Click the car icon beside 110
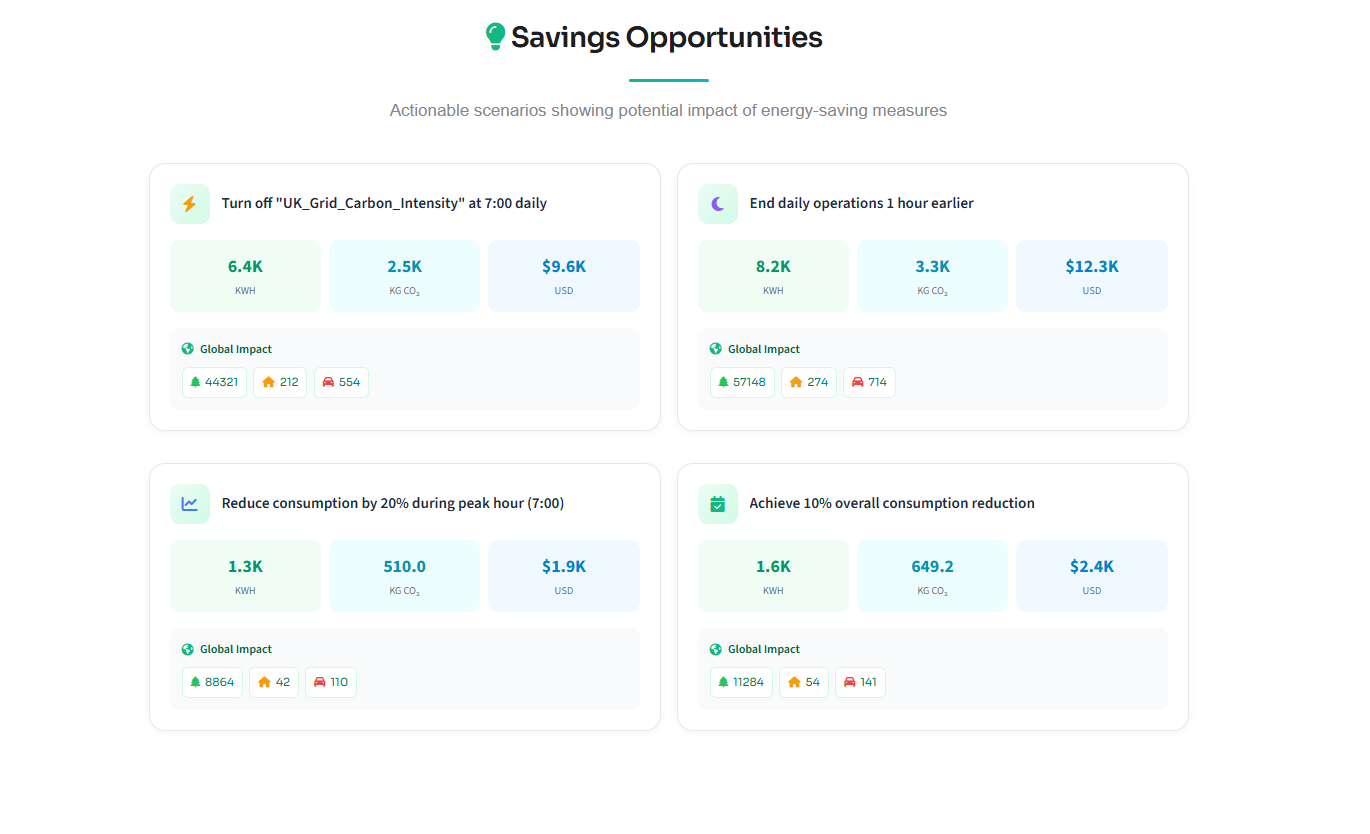This screenshot has height=834, width=1370. (x=320, y=682)
